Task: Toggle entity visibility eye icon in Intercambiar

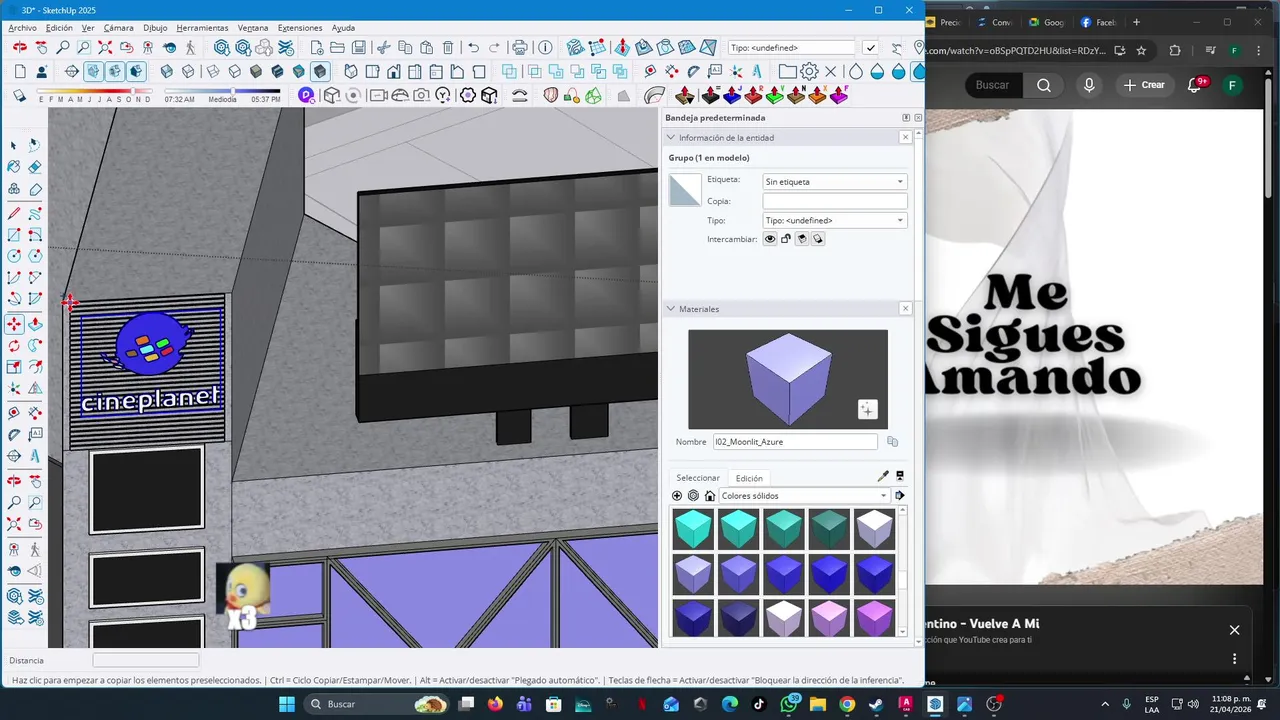Action: point(770,239)
